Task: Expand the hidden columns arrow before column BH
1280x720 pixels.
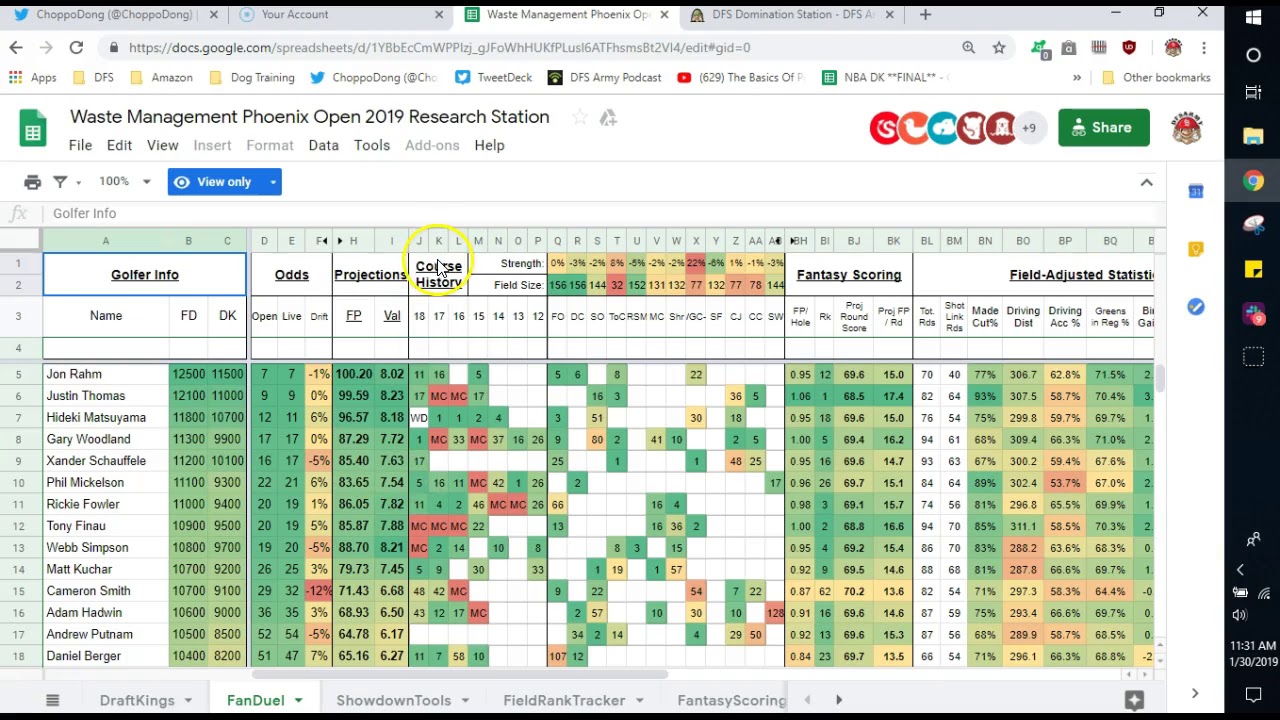Action: 793,241
